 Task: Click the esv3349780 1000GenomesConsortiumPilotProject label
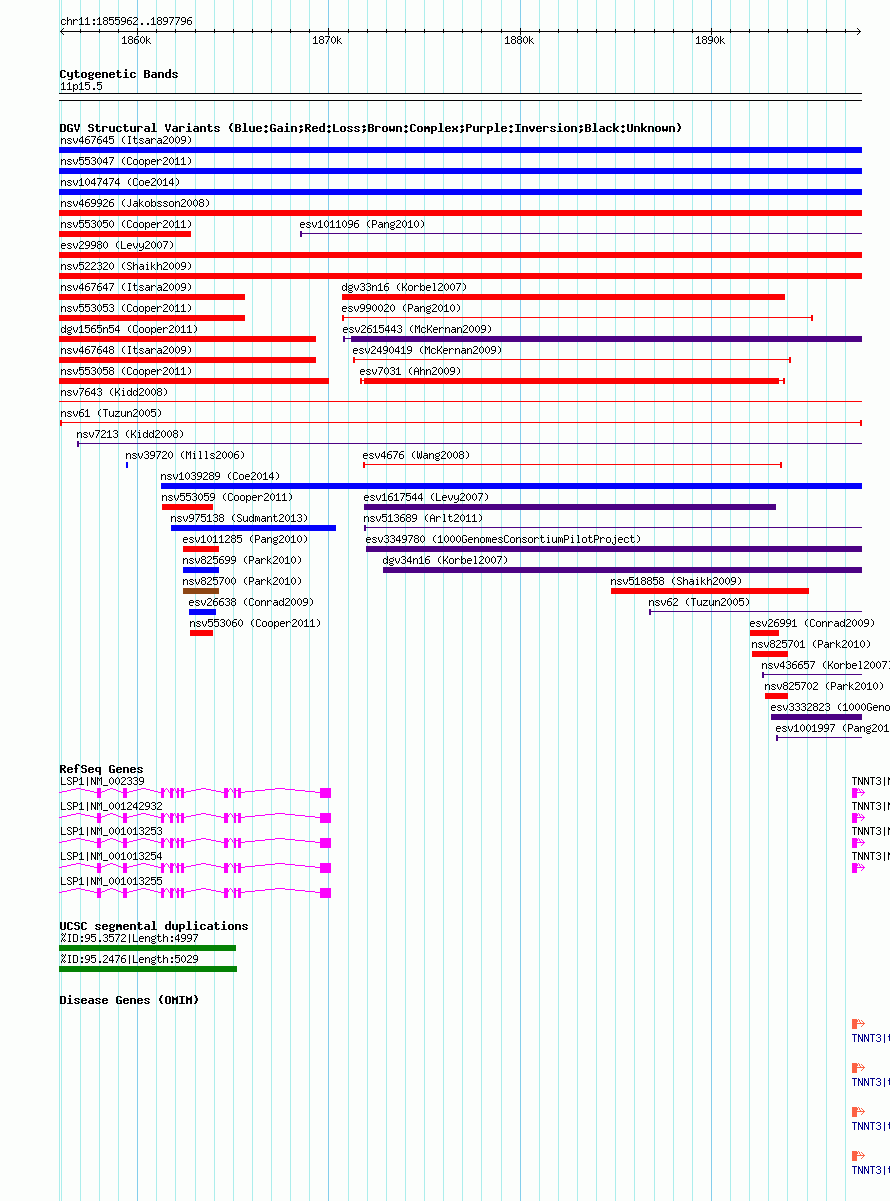pyautogui.click(x=503, y=539)
